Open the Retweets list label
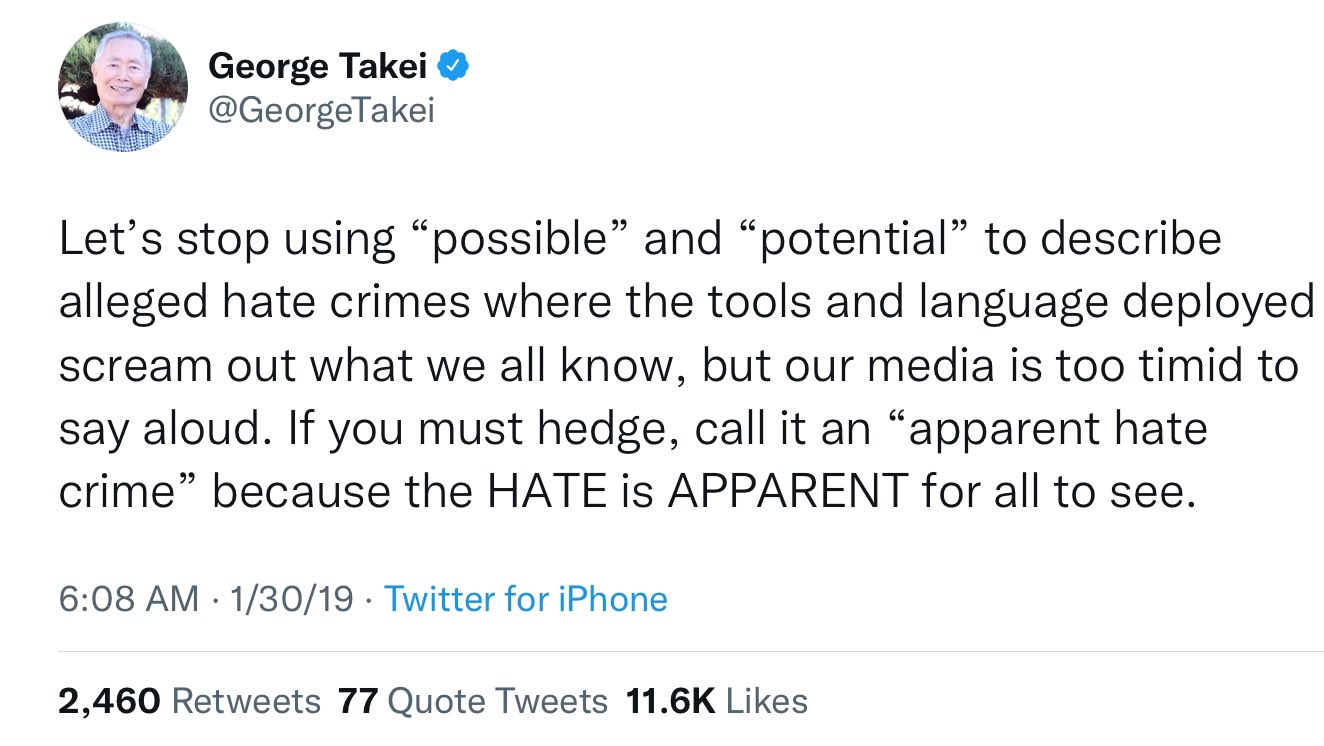This screenshot has width=1324, height=746. click(246, 700)
